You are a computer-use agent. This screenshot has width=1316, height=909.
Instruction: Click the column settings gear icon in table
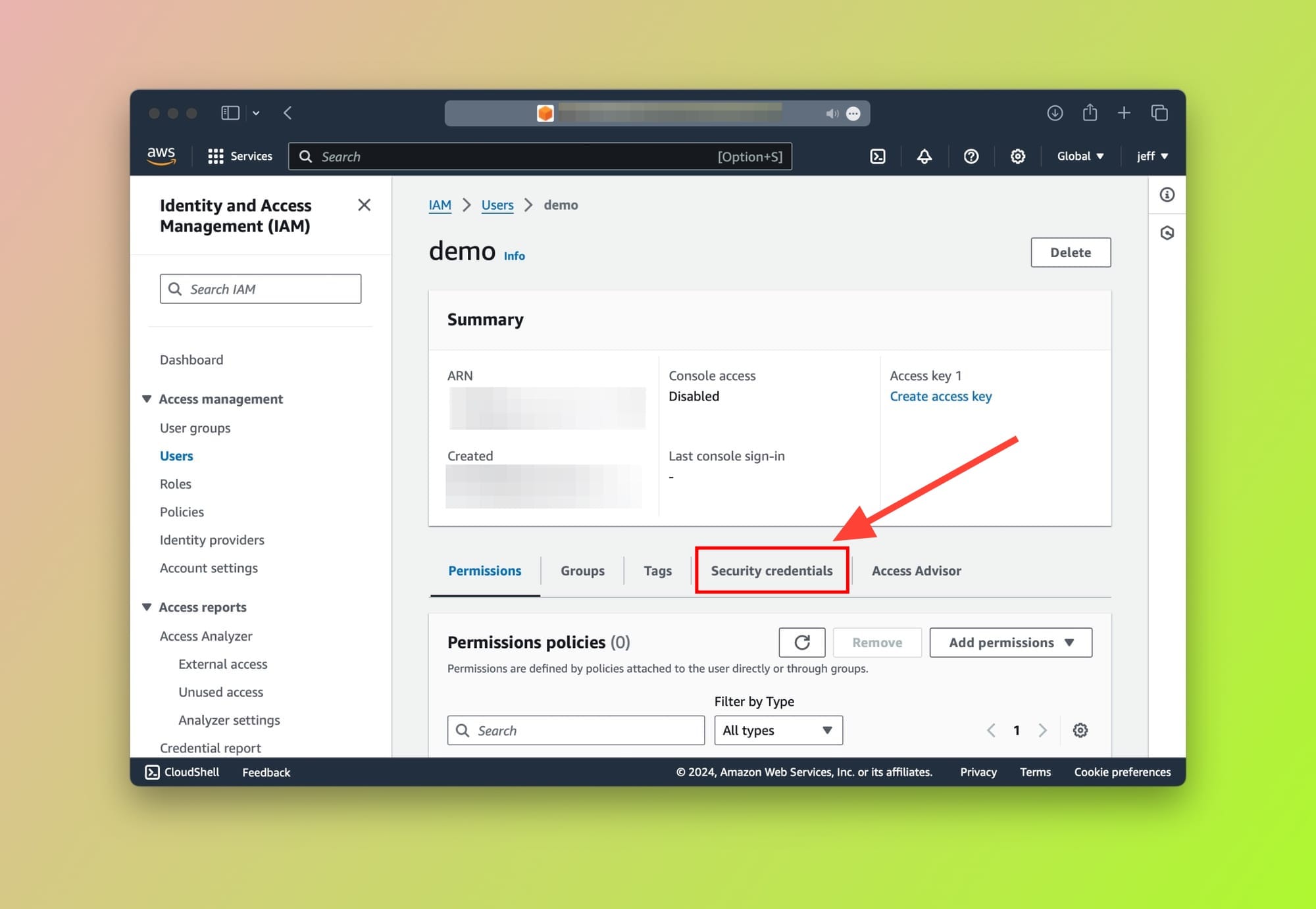(x=1080, y=730)
